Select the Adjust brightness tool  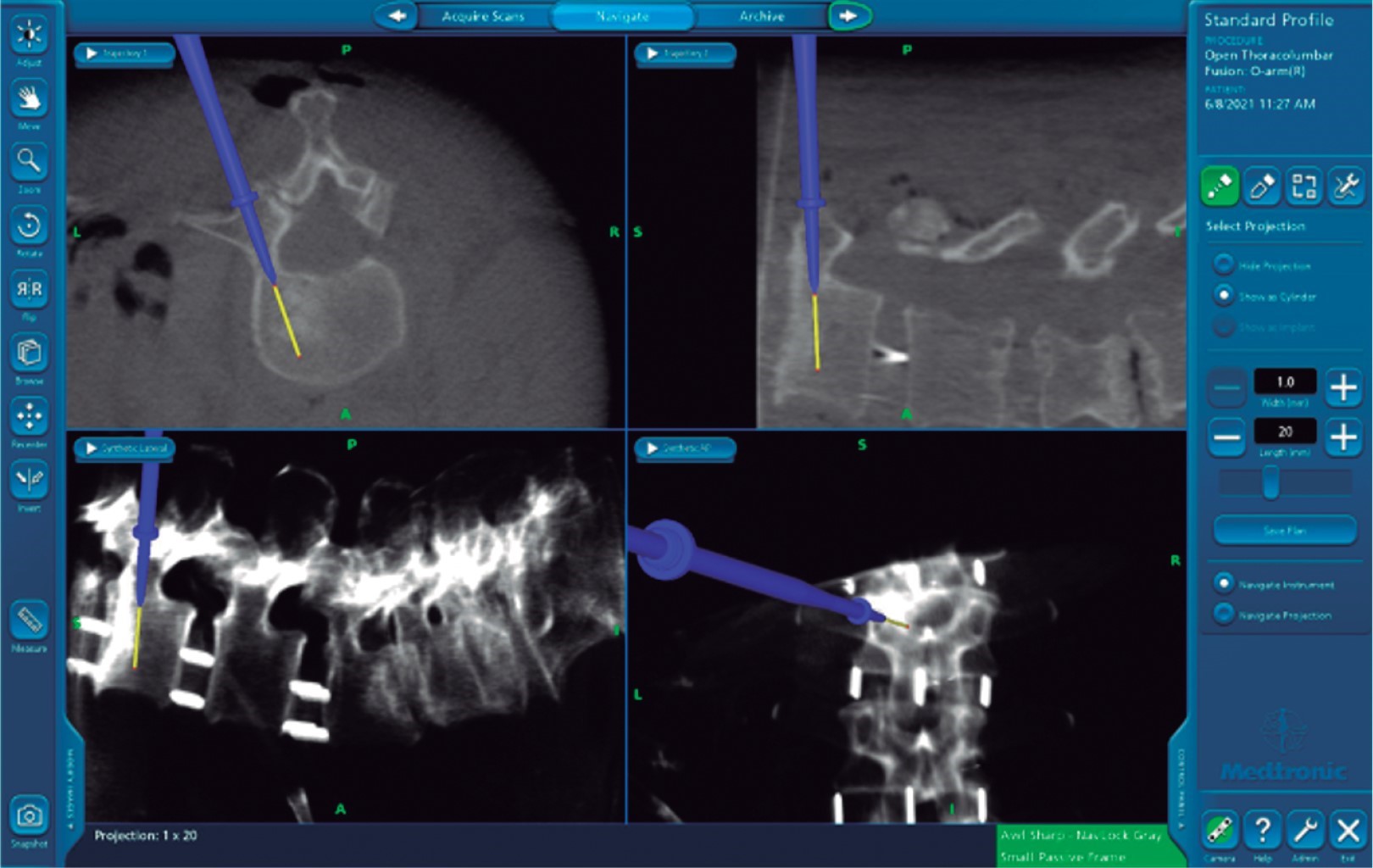[x=29, y=34]
